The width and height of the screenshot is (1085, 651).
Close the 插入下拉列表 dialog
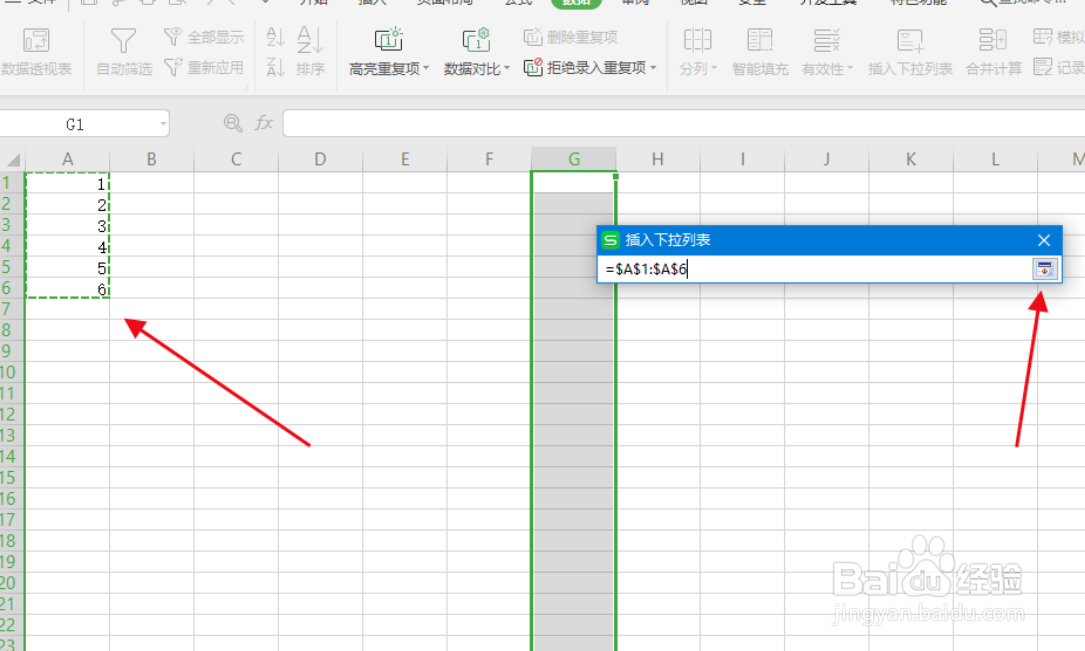1043,240
